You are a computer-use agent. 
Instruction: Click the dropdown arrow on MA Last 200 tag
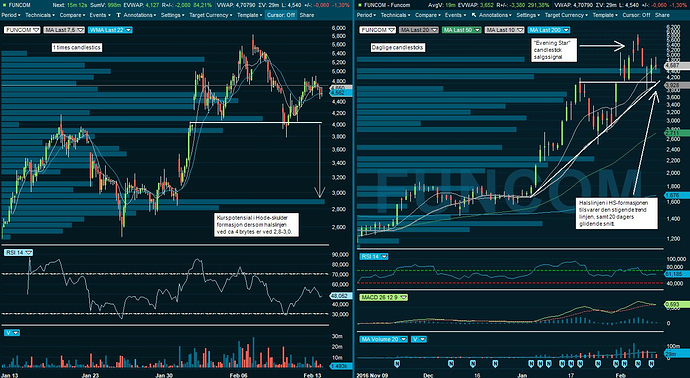[565, 30]
